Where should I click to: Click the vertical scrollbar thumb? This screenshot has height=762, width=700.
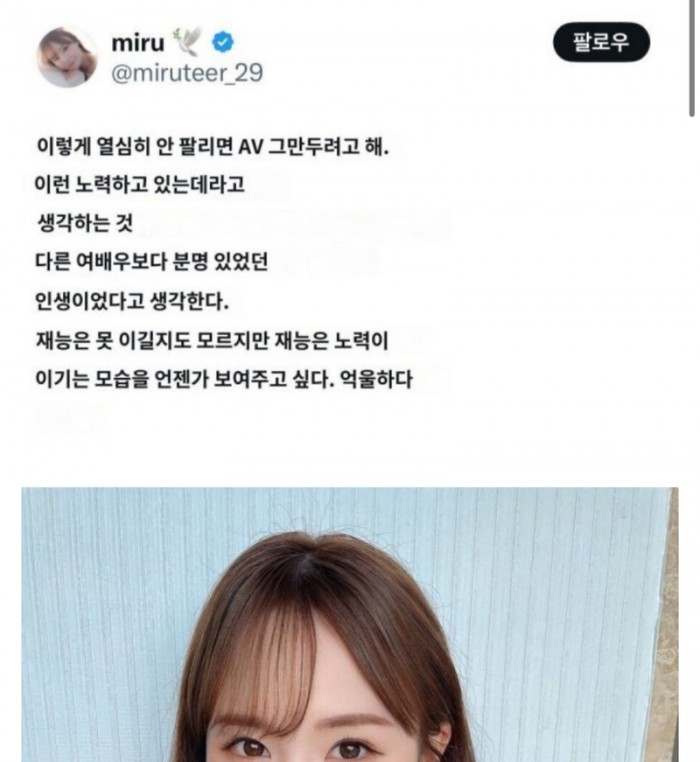tap(692, 58)
